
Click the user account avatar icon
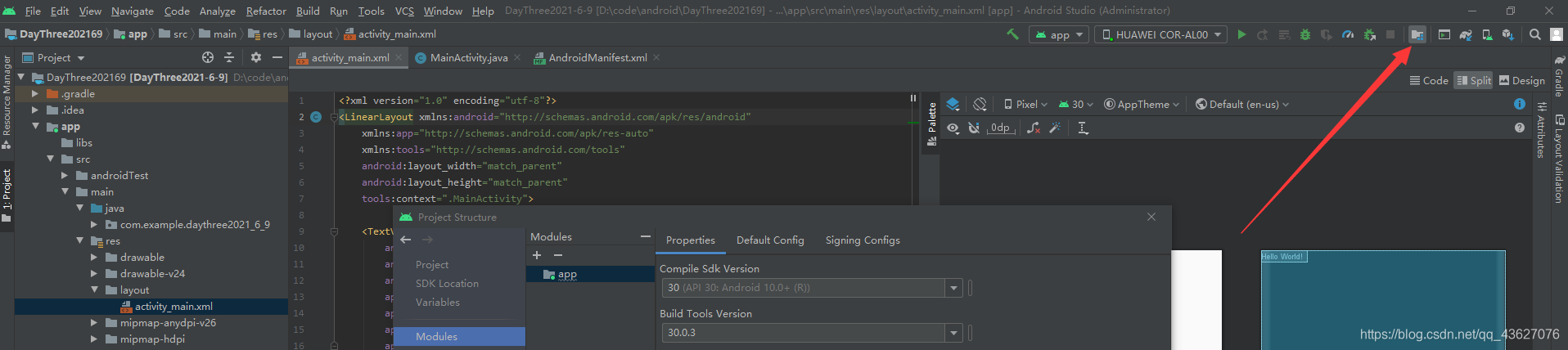pyautogui.click(x=1557, y=34)
